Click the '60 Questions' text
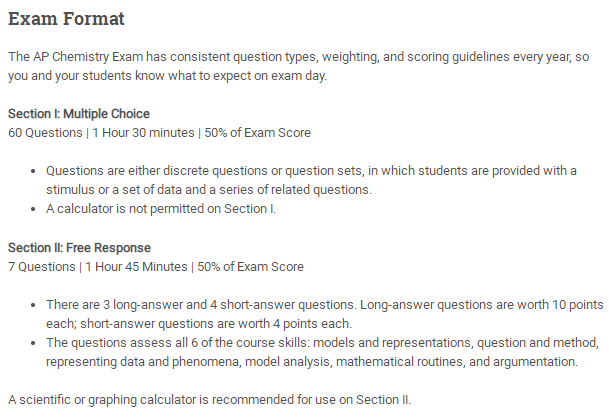The width and height of the screenshot is (609, 420). (x=45, y=133)
